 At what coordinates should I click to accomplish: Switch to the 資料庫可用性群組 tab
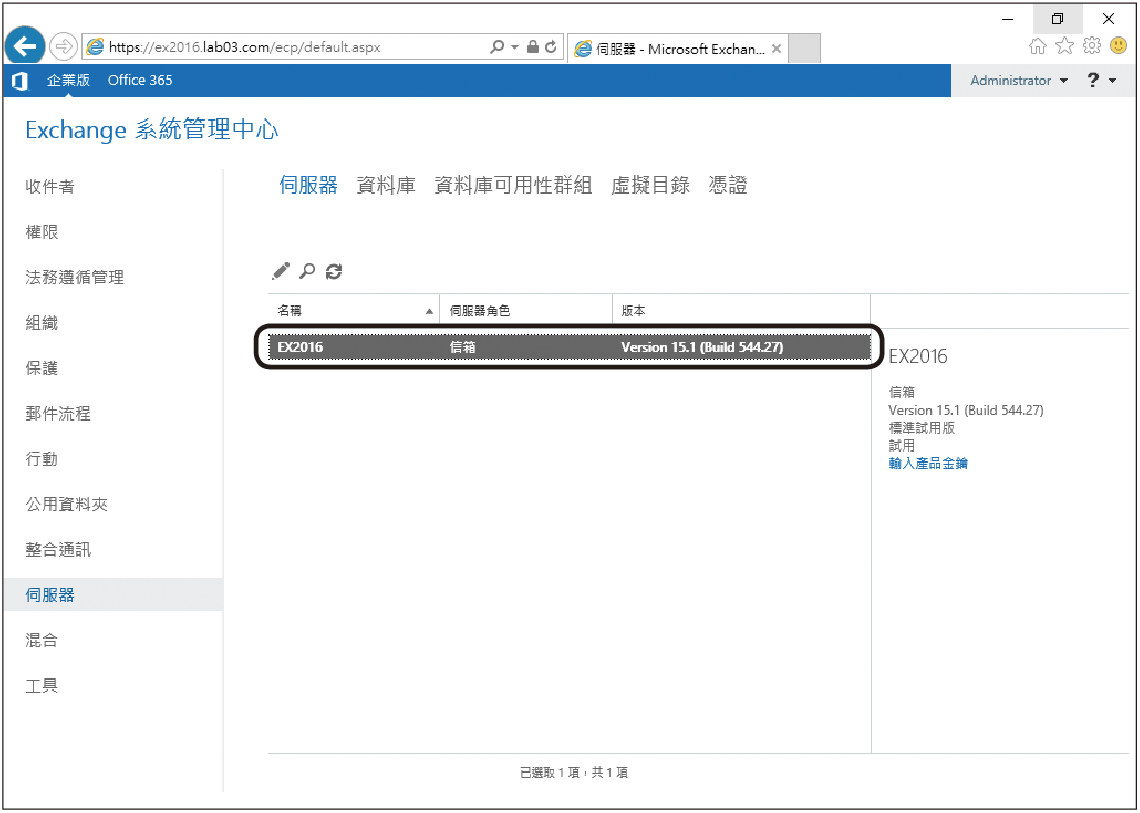click(x=513, y=185)
